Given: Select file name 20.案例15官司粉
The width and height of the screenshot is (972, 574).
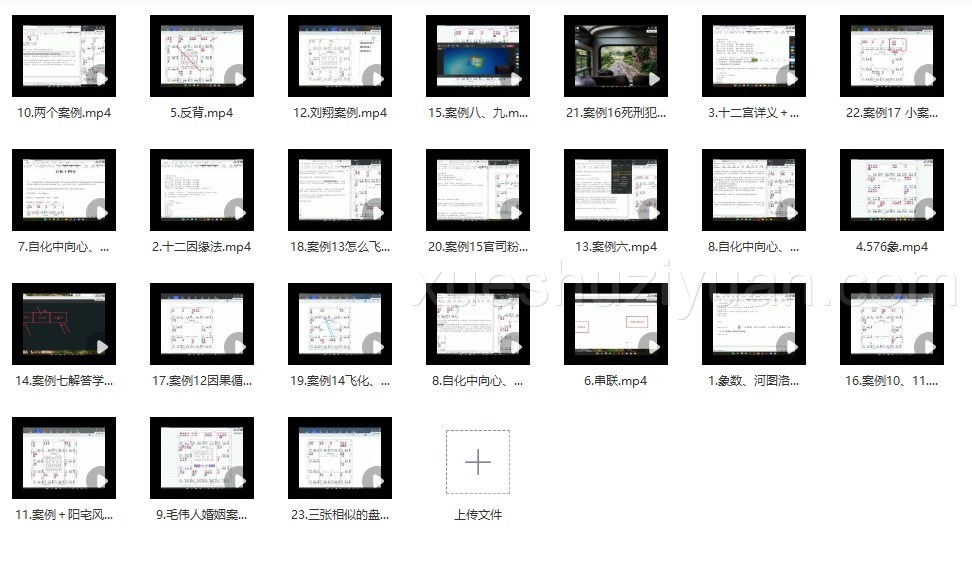Looking at the screenshot, I should (x=478, y=247).
